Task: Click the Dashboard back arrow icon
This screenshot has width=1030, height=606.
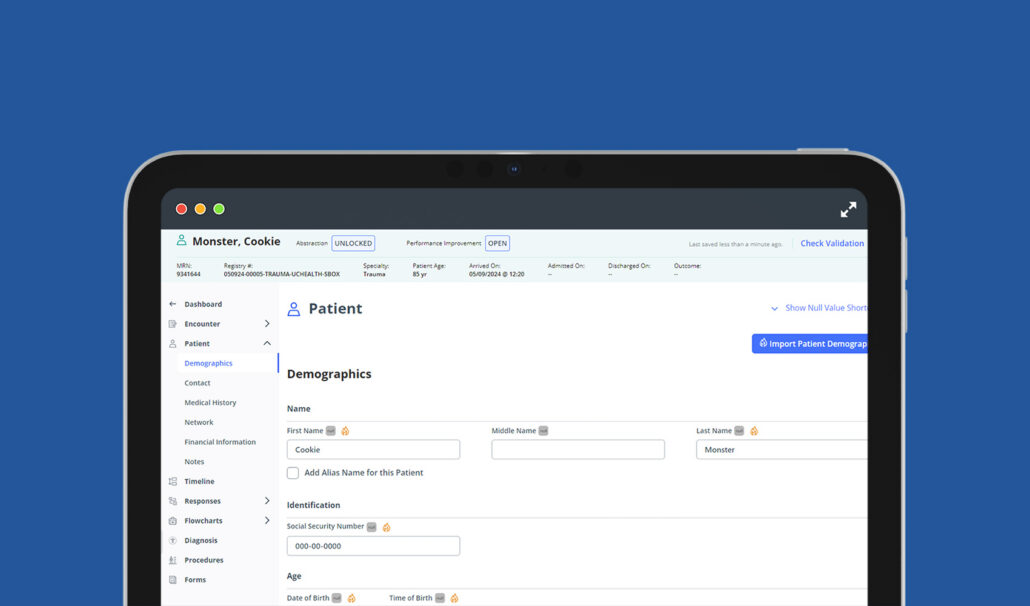Action: pos(173,304)
